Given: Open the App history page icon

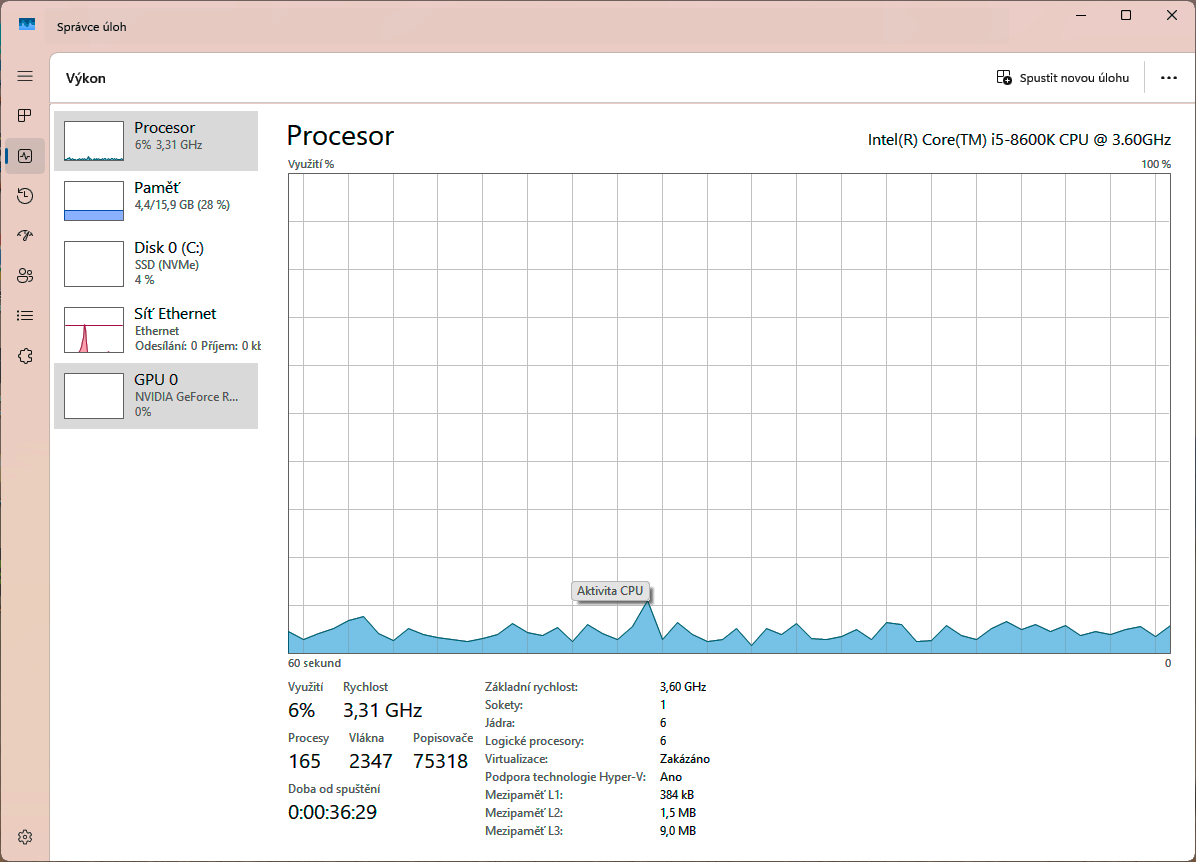Looking at the screenshot, I should tap(25, 196).
